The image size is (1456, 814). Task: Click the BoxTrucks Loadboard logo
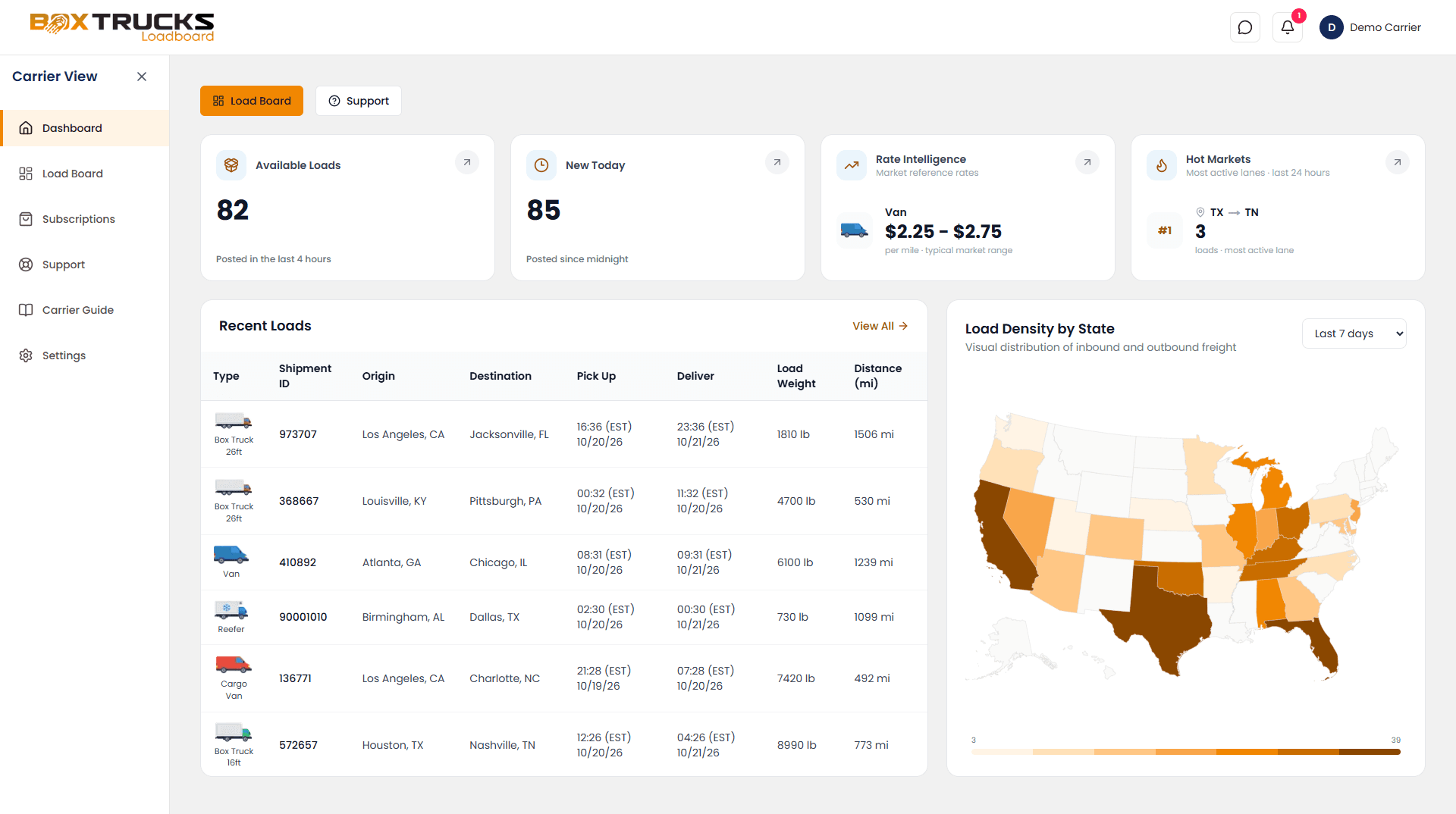coord(122,27)
